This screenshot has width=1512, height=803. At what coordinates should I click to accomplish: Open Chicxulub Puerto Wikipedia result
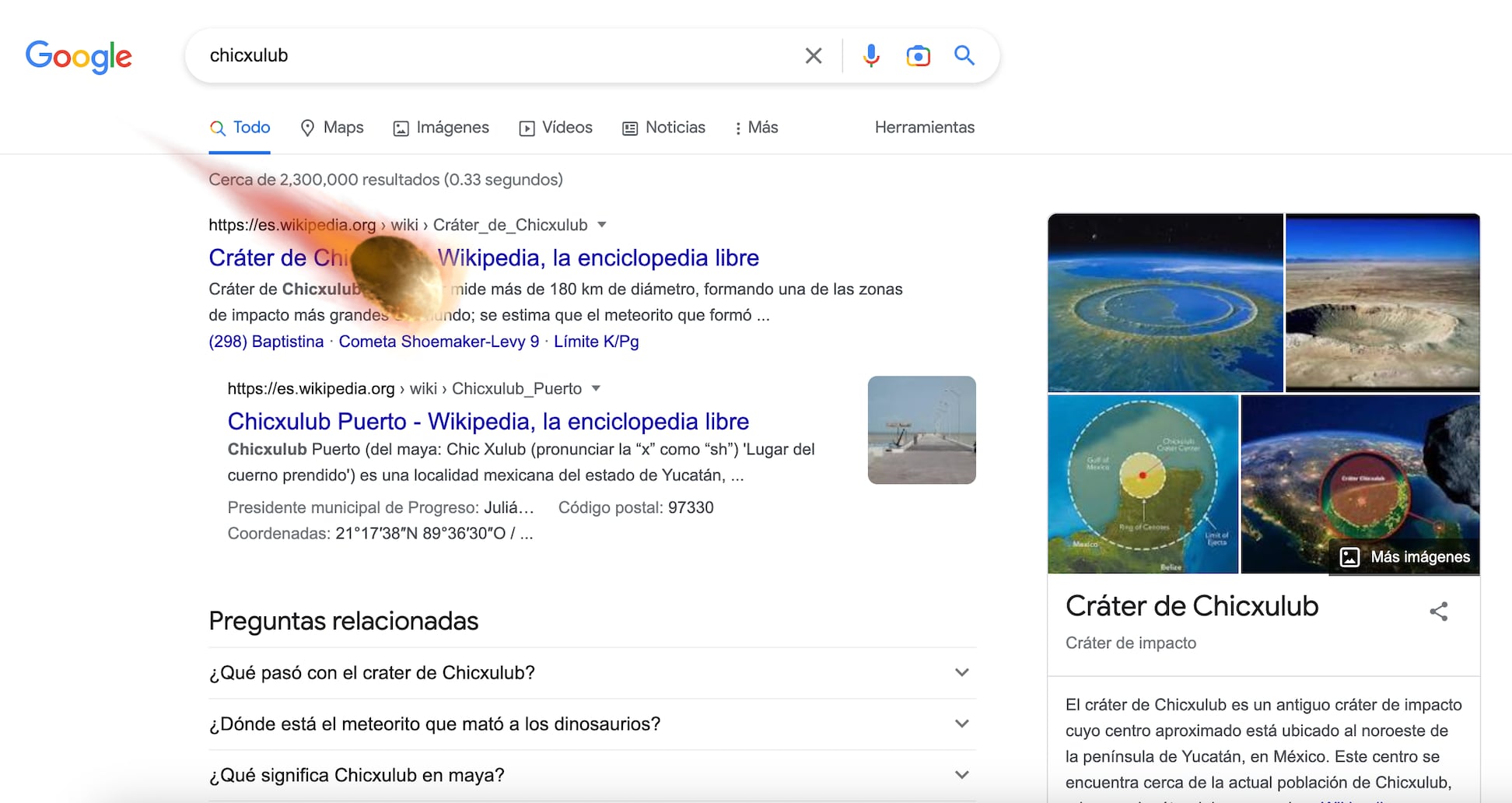488,422
